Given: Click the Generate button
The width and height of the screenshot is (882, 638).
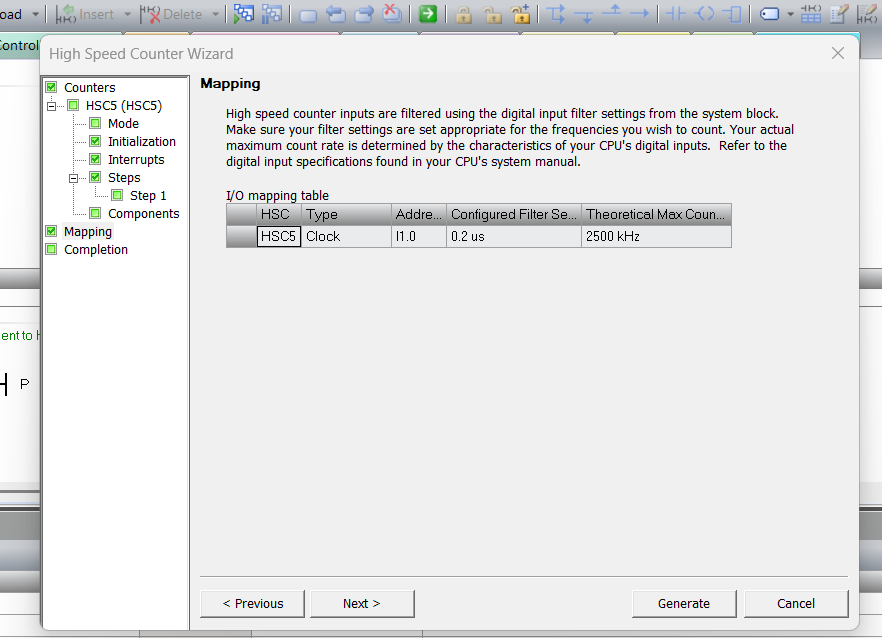Looking at the screenshot, I should click(683, 603).
